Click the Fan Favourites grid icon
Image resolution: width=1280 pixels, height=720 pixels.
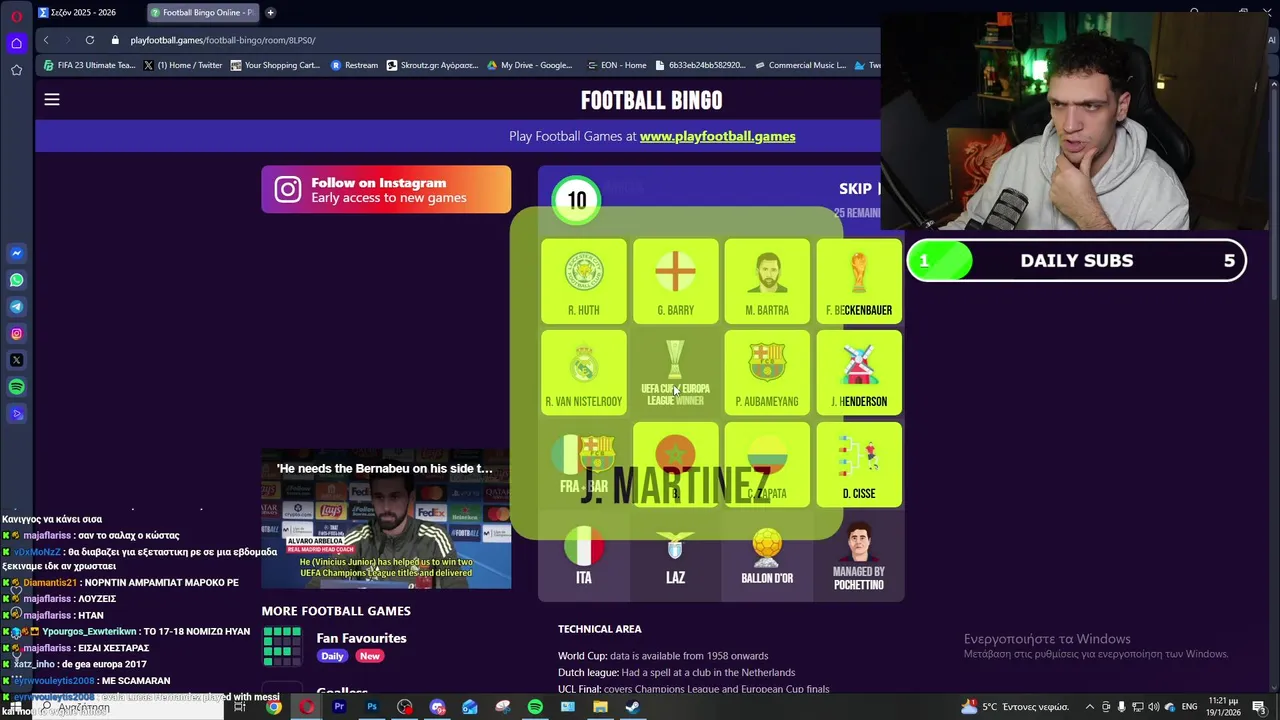pos(282,646)
